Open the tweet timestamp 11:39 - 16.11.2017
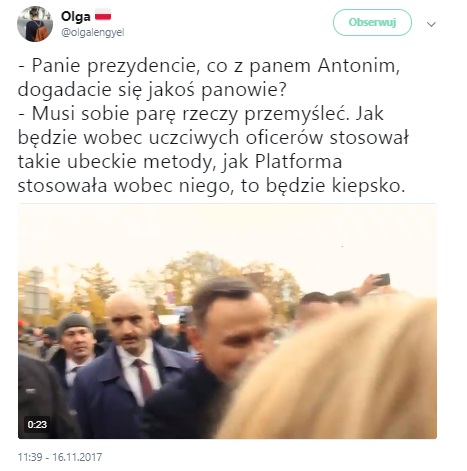Viewport: 467px width, 471px height. point(60,457)
